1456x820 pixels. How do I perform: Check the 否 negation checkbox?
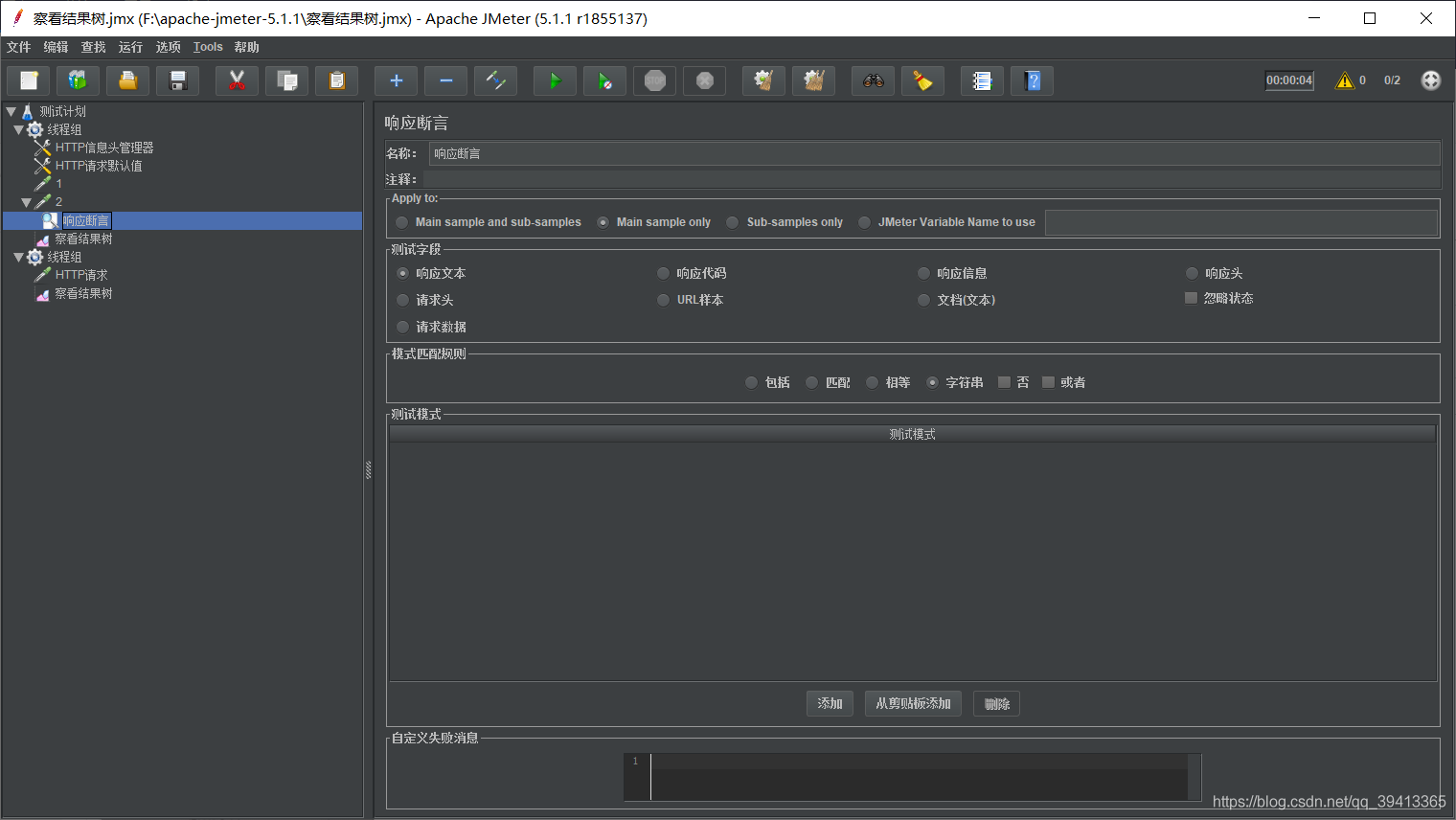1004,382
